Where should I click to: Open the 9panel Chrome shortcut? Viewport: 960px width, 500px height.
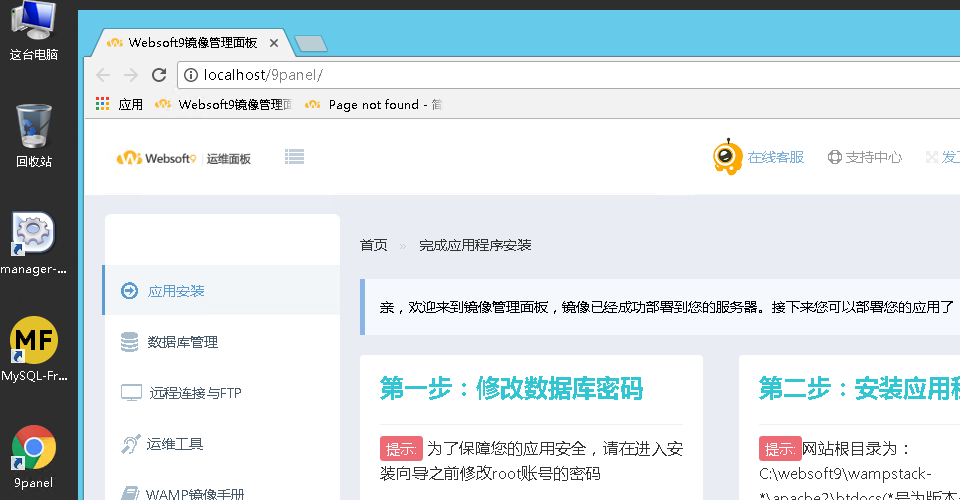34,457
